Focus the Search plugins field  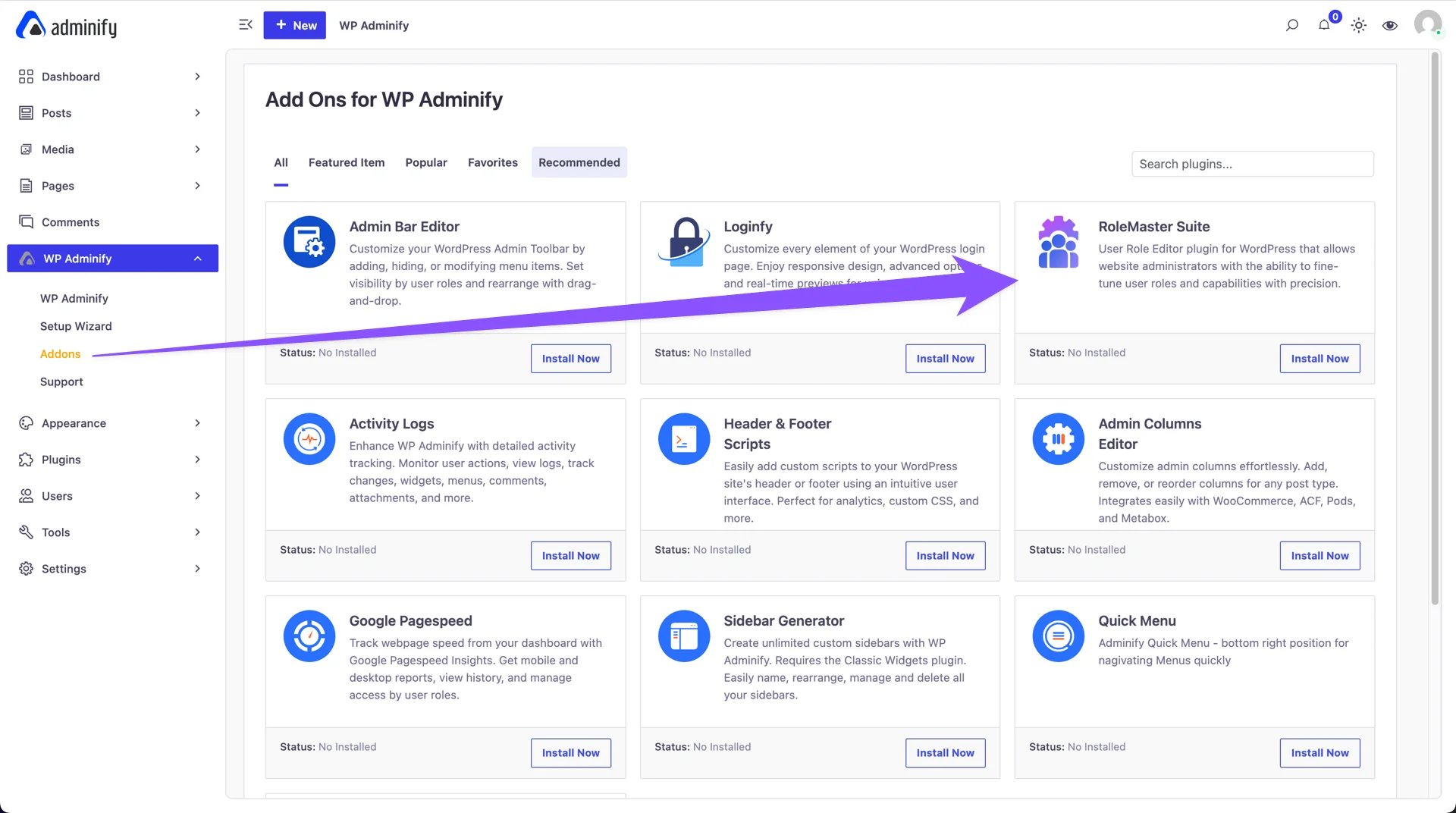(1252, 164)
